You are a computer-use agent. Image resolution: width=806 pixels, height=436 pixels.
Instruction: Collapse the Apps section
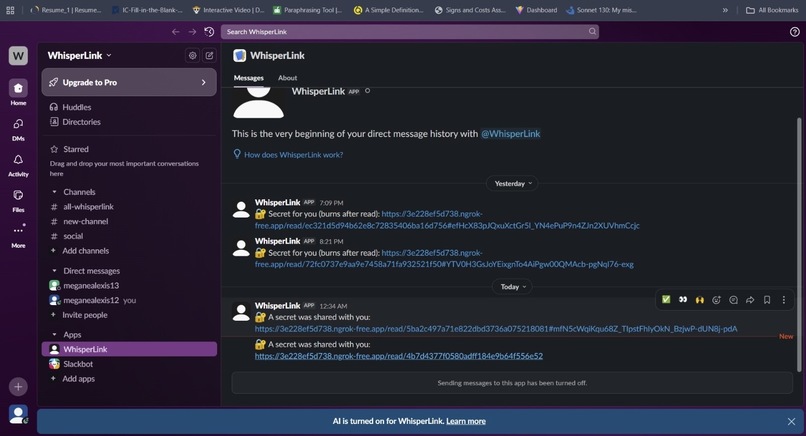click(x=54, y=334)
